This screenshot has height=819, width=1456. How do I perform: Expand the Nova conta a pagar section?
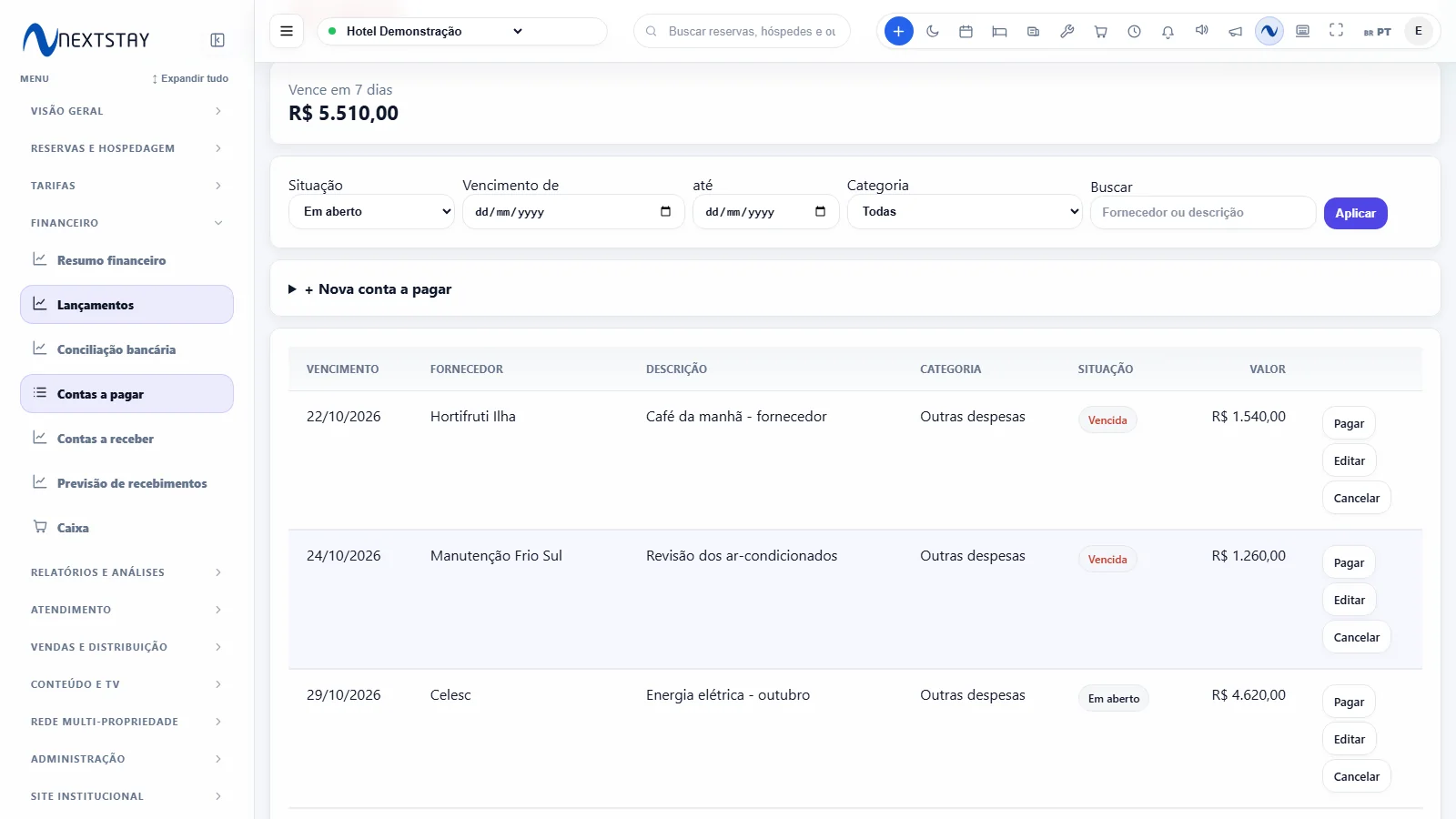[369, 289]
